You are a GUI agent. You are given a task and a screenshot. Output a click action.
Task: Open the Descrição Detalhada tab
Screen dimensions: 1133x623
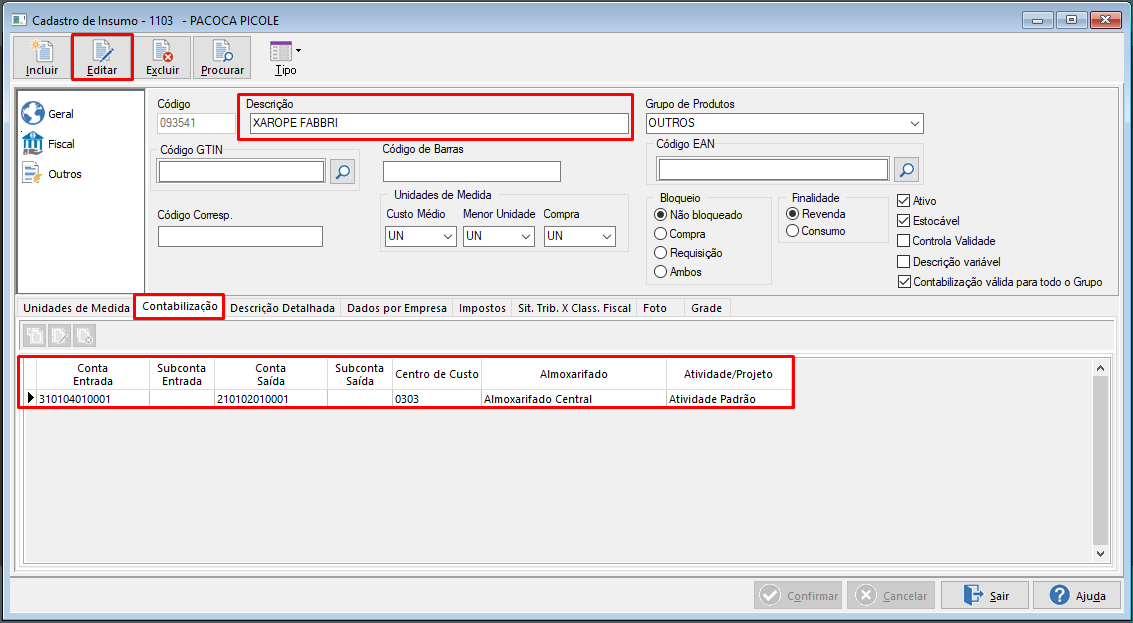pos(283,308)
